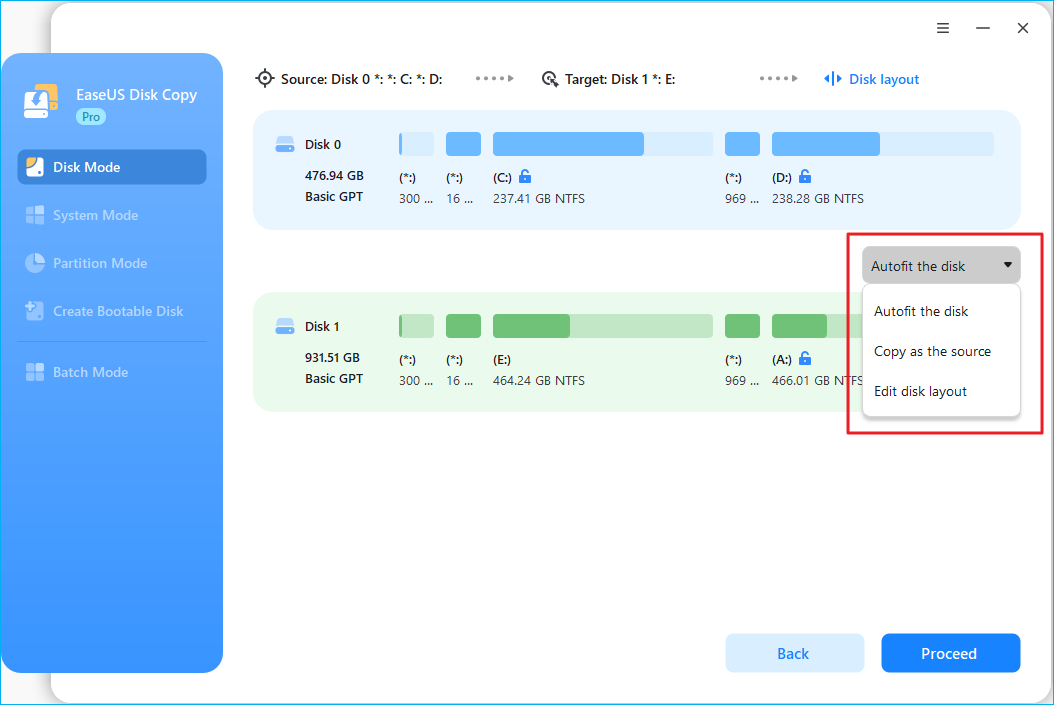Click the Source: Disk 0 step label
The height and width of the screenshot is (705, 1054).
click(x=361, y=79)
